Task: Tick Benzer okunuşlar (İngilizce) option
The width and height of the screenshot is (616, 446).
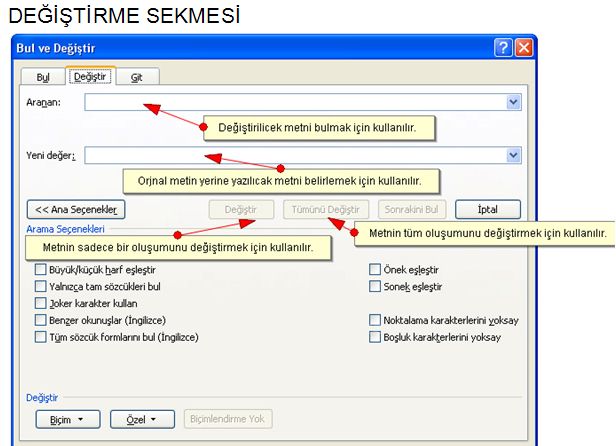Action: click(40, 320)
